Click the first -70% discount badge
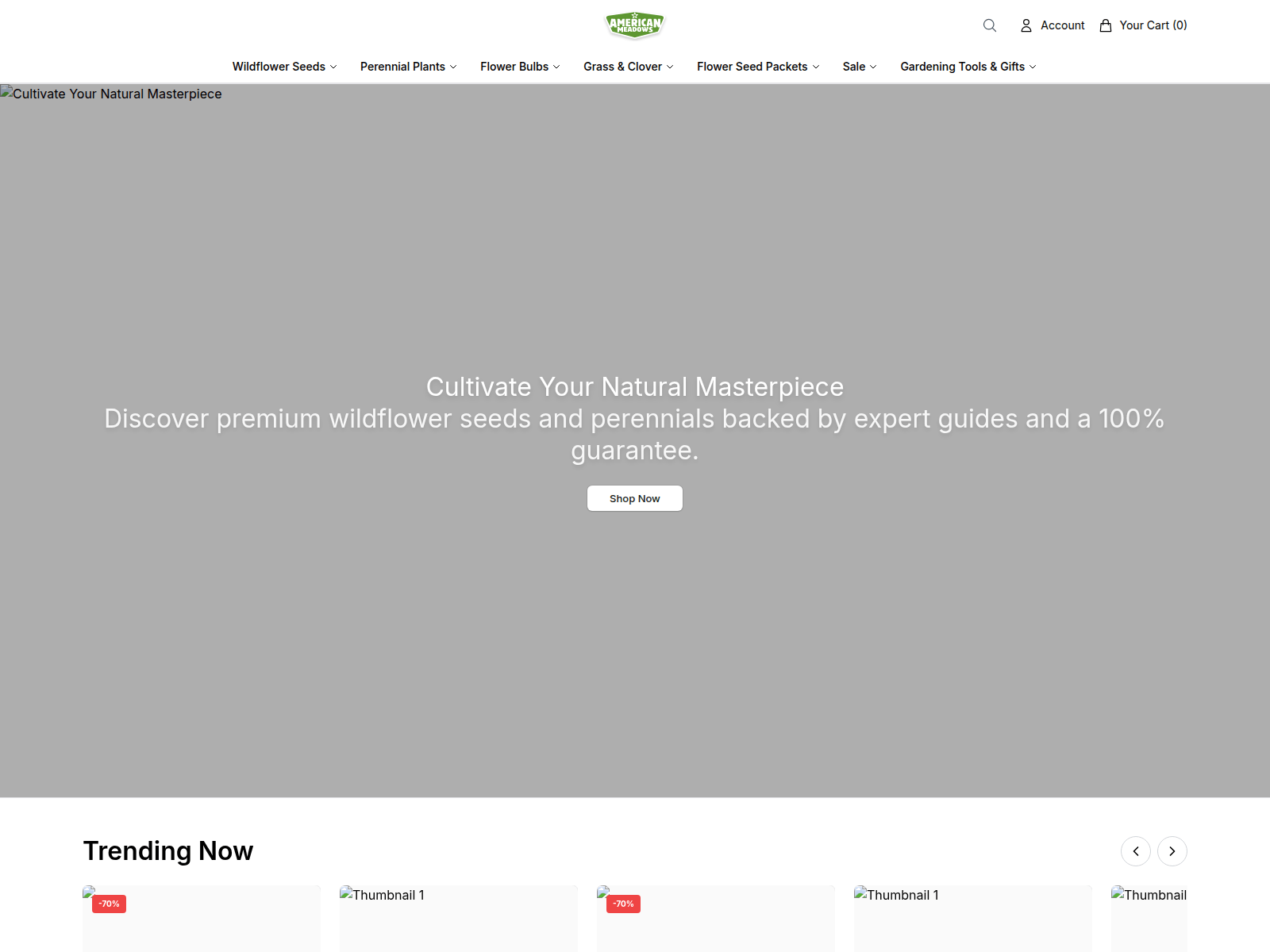 [x=110, y=904]
